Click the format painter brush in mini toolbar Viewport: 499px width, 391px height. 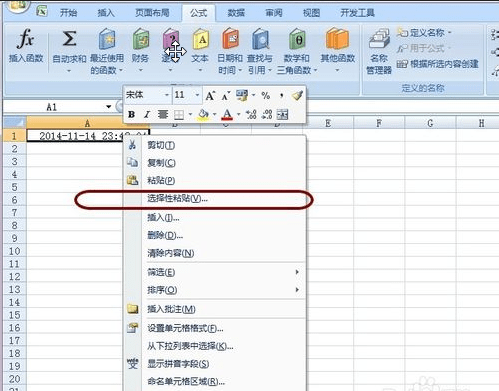point(297,95)
